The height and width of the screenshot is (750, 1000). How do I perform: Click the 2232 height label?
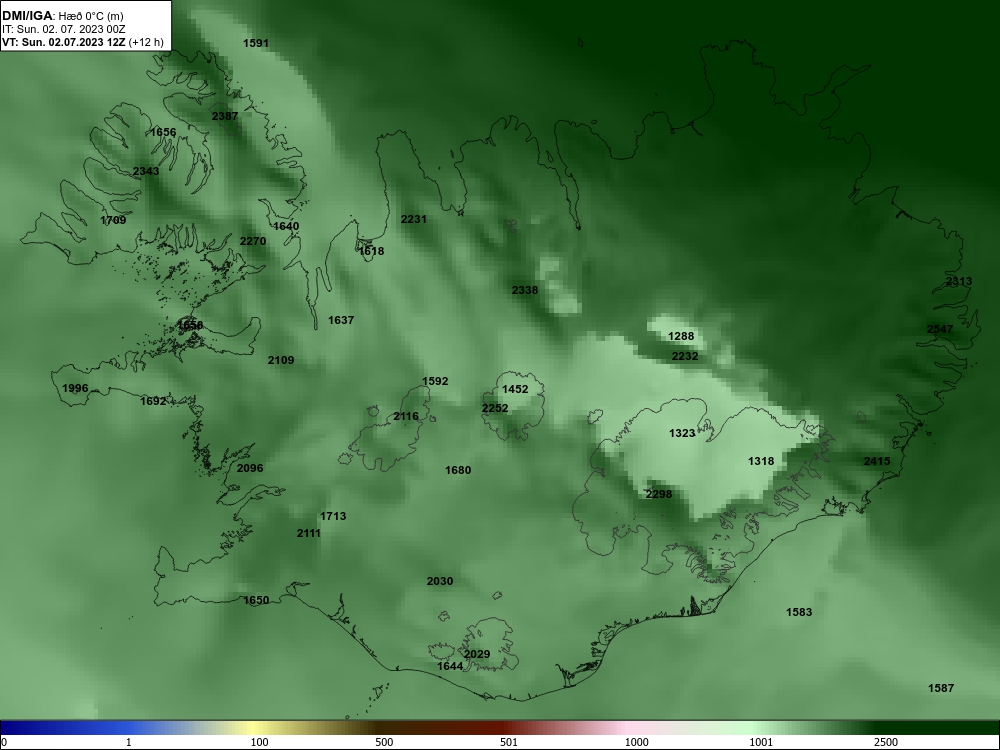685,357
